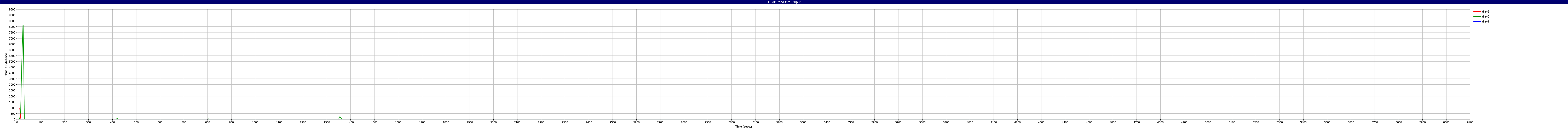Click the 6000 tick label on time axis
Image resolution: width=1568 pixels, height=132 pixels.
[1446, 122]
